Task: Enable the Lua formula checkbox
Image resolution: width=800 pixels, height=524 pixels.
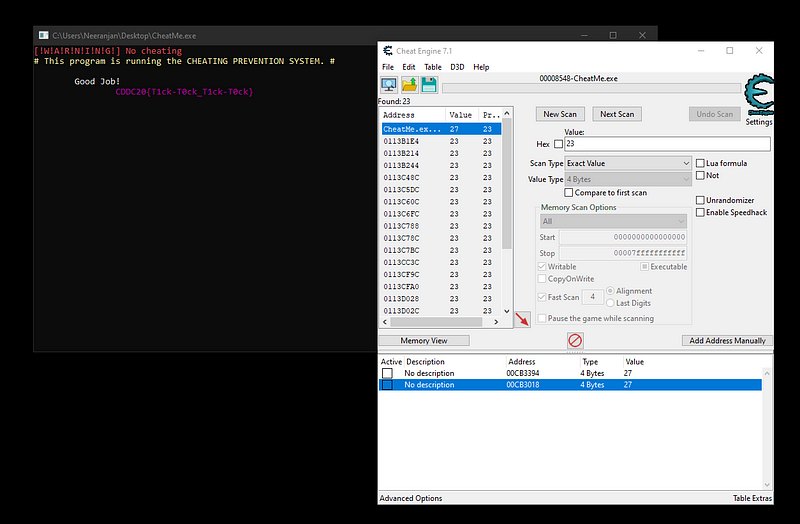Action: (x=701, y=163)
